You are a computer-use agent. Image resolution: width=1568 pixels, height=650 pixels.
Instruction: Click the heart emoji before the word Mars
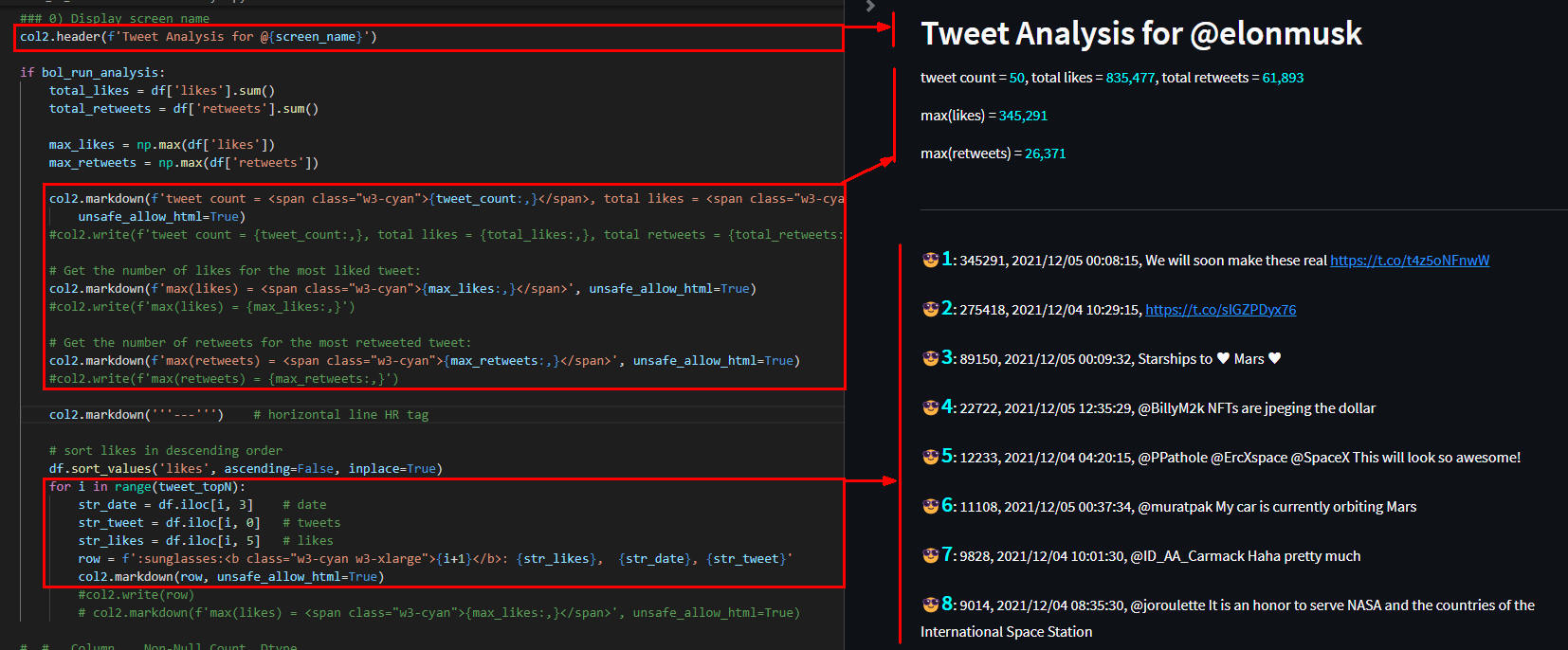coord(1223,358)
